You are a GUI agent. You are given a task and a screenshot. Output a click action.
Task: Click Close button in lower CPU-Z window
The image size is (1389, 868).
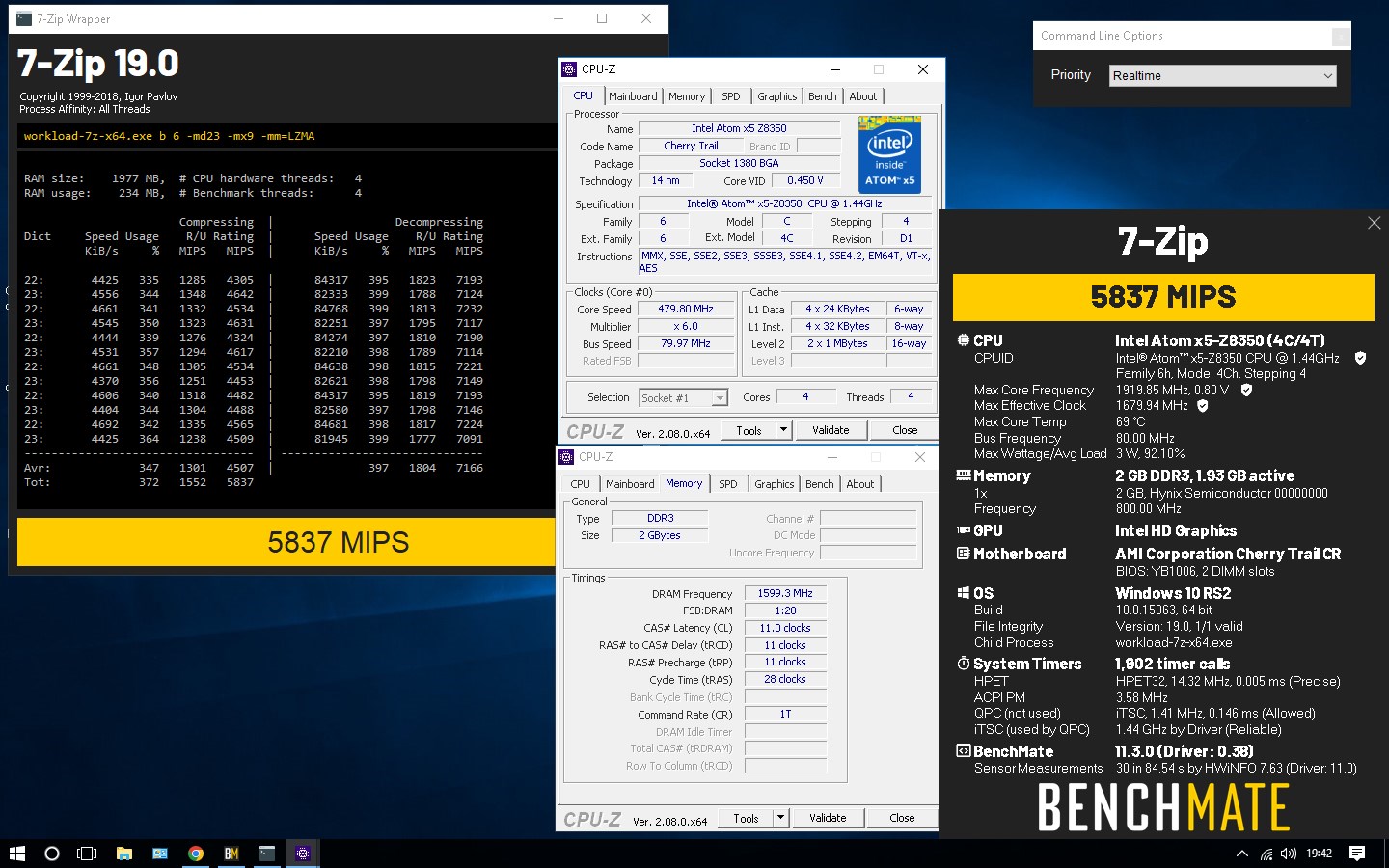pyautogui.click(x=902, y=818)
